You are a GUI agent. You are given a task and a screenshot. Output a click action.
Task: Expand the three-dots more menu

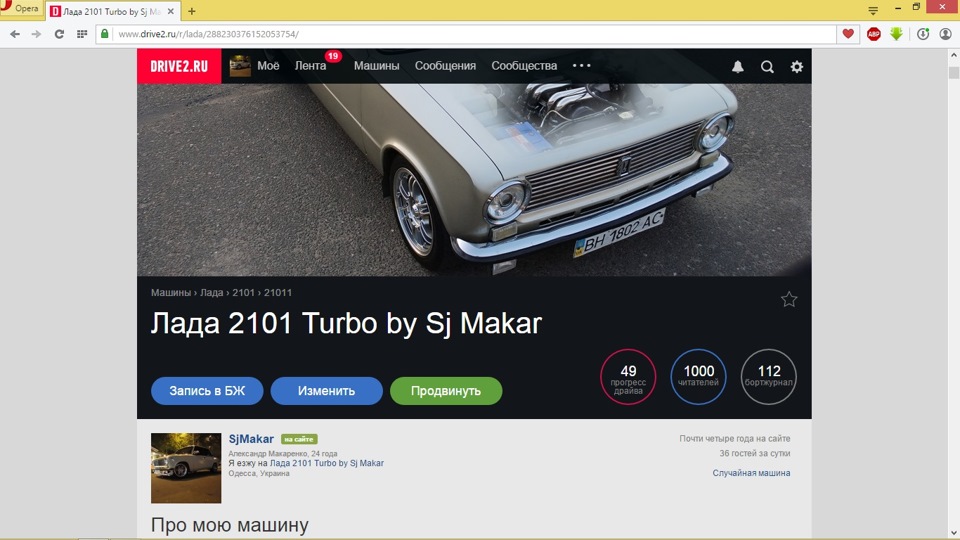point(582,66)
